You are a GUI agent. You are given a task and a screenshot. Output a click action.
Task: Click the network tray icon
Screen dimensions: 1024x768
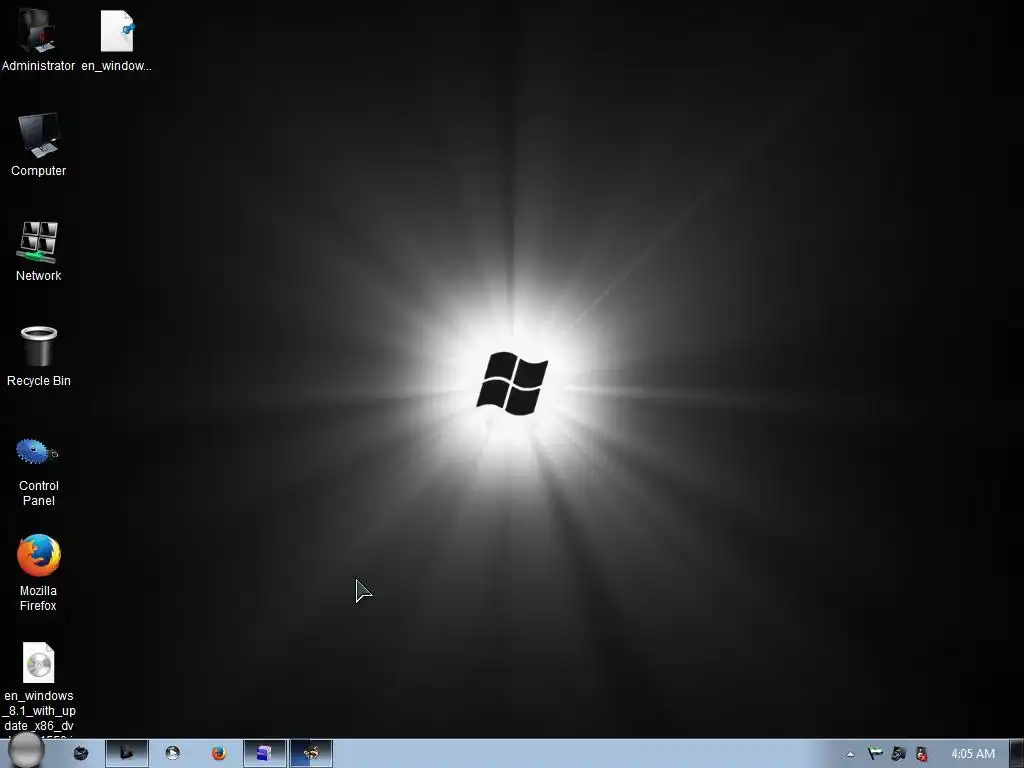click(899, 754)
